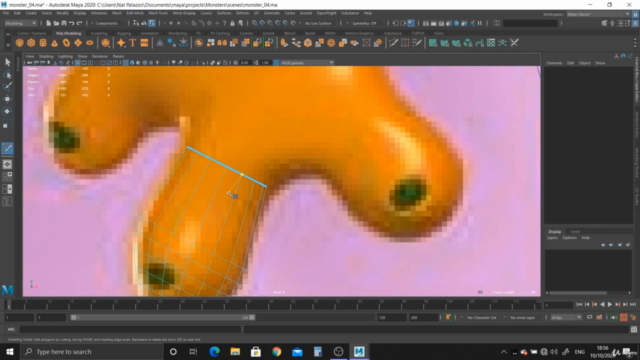Screen dimensions: 640x360
Task: Activate the Scale tool in toolbox
Action: [x=7, y=125]
